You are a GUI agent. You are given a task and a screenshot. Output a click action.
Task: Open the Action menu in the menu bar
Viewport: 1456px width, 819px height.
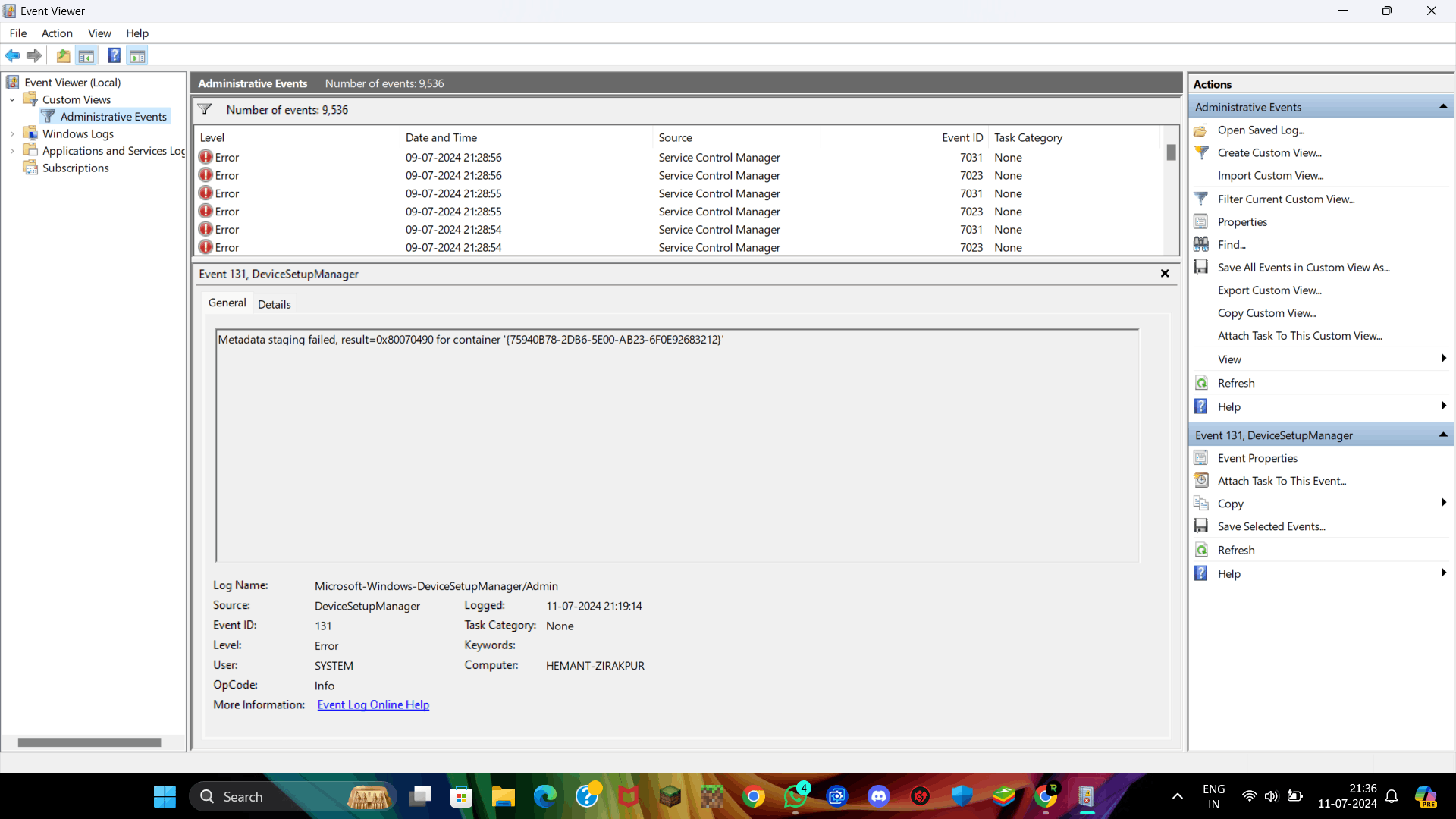pyautogui.click(x=57, y=33)
